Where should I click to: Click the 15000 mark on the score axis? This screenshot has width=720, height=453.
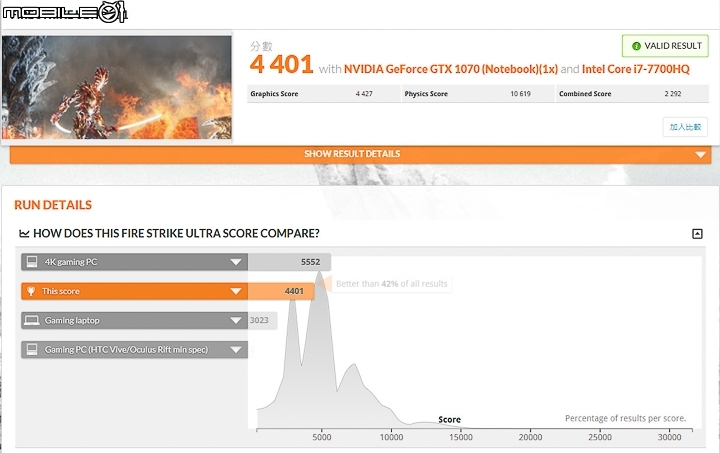(461, 437)
